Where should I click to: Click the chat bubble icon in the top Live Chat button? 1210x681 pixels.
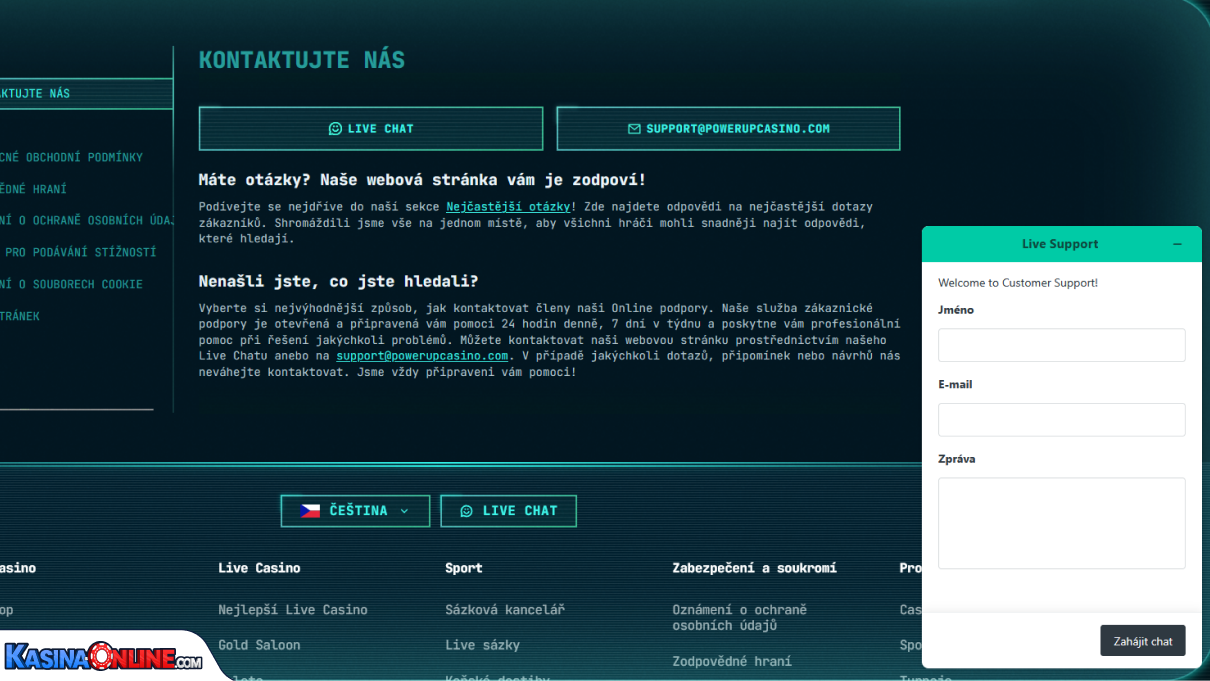(x=335, y=129)
